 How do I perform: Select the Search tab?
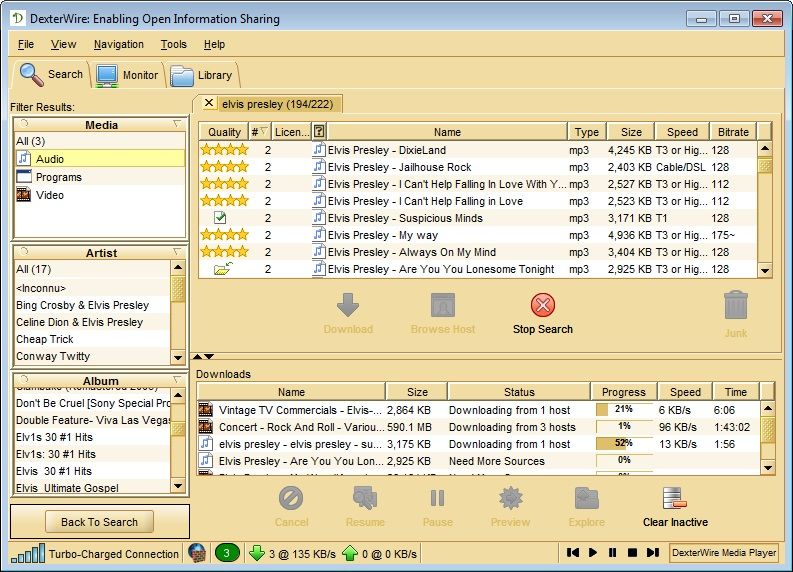51,74
